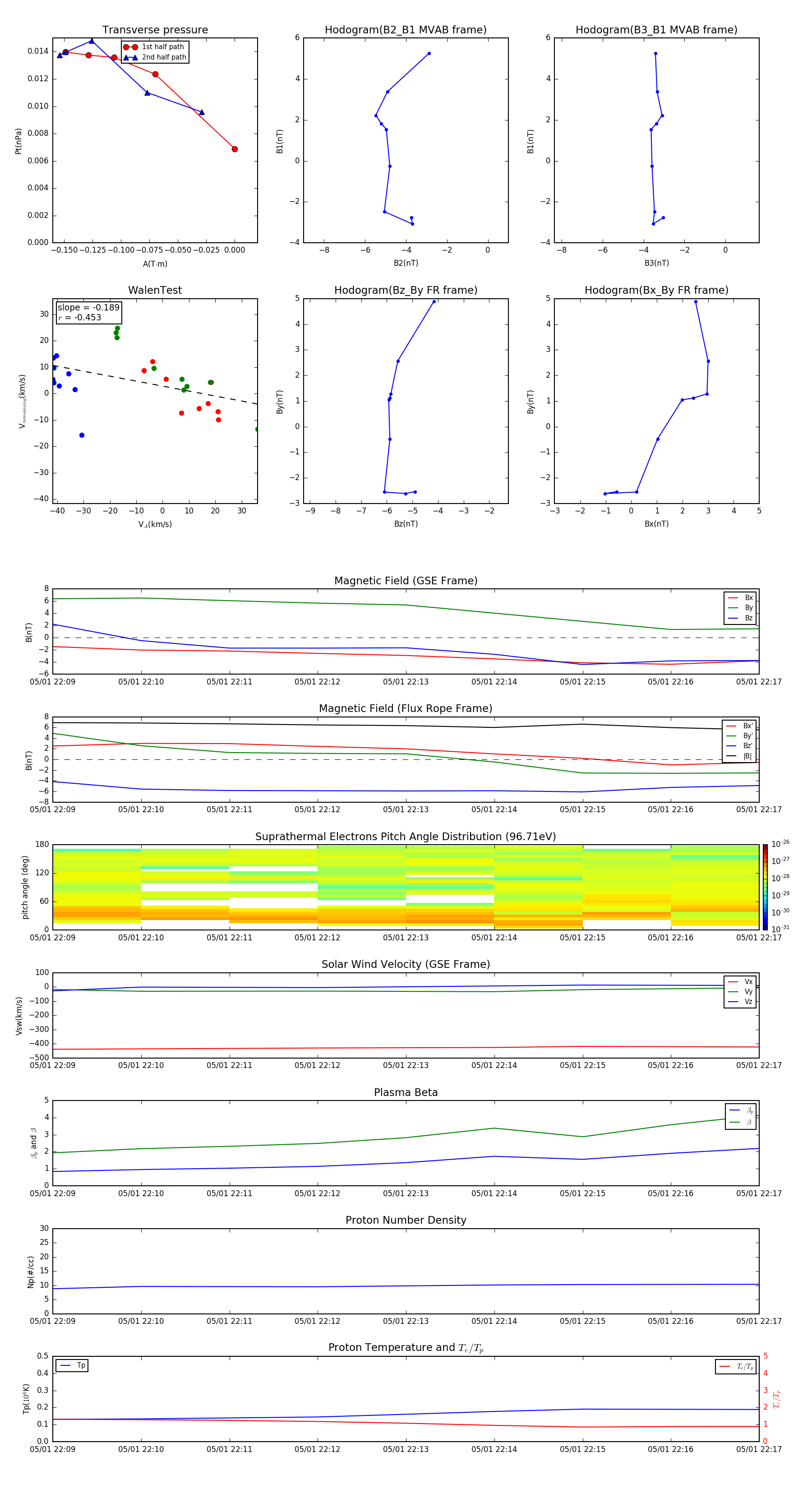Click the Vz legend entry in solar wind plot

click(740, 1001)
